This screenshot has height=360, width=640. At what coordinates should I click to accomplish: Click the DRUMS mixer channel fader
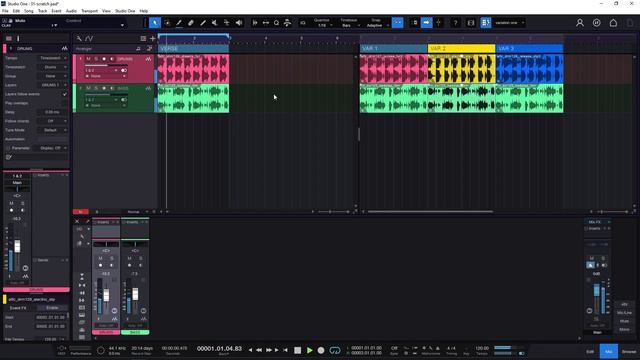107,295
